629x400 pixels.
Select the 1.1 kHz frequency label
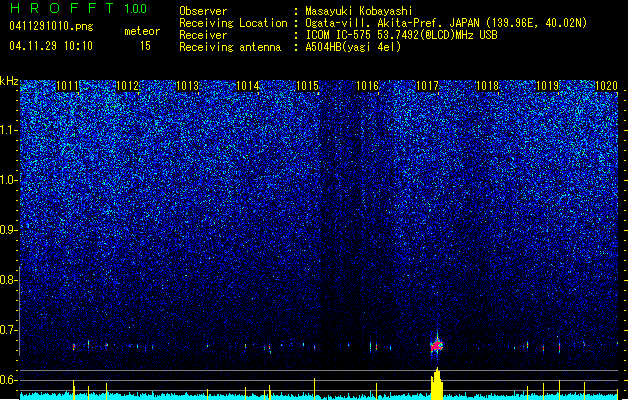(8, 130)
